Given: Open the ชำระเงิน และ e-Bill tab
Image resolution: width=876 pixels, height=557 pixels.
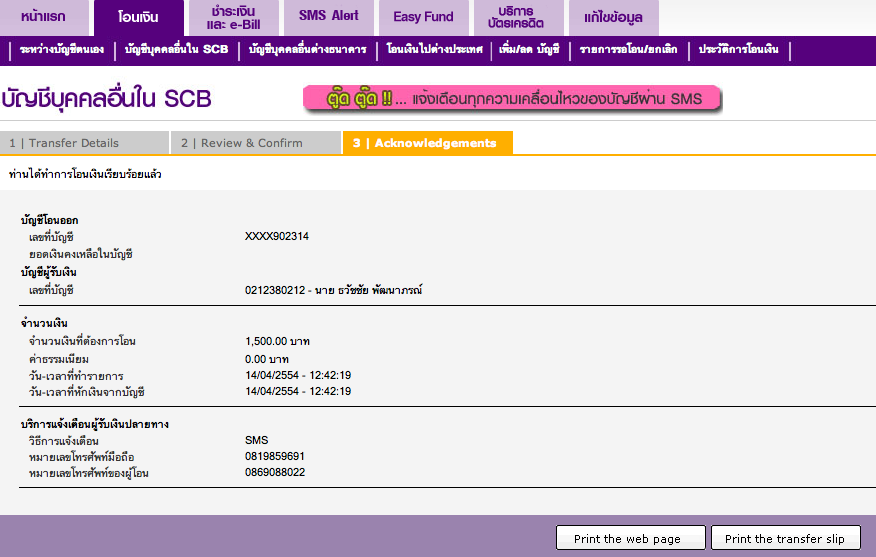Looking at the screenshot, I should tap(234, 17).
